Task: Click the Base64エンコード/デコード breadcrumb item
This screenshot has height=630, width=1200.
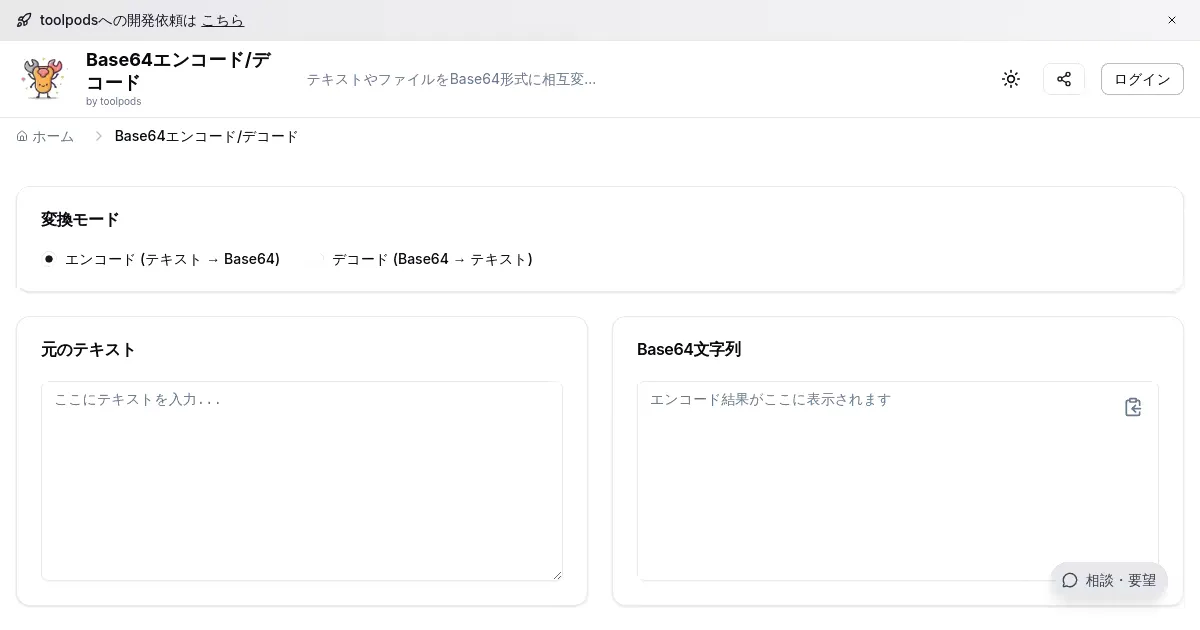Action: 206,136
